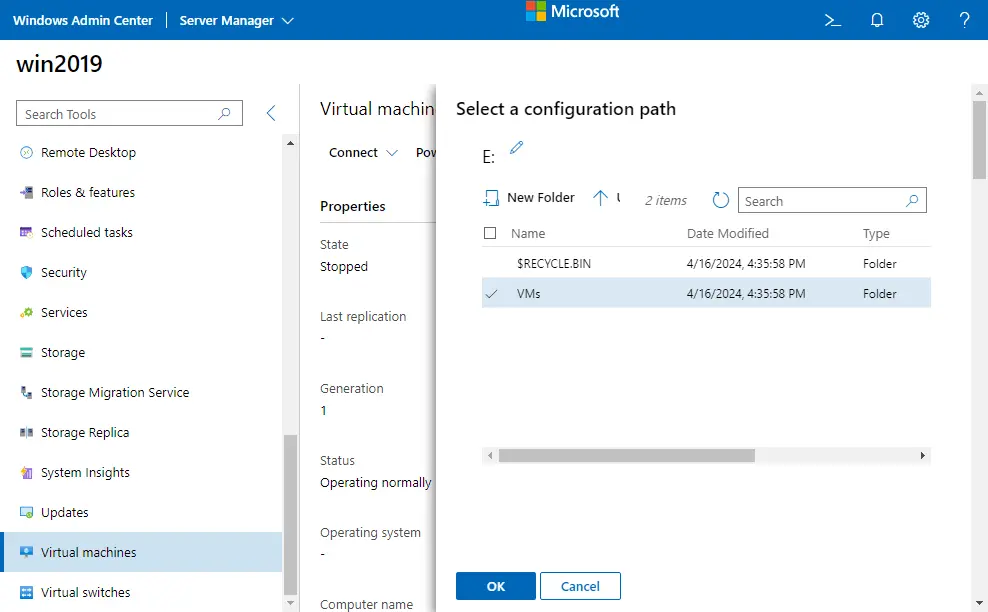Viewport: 988px width, 612px height.
Task: Click the folder search magnifier icon
Action: click(912, 200)
